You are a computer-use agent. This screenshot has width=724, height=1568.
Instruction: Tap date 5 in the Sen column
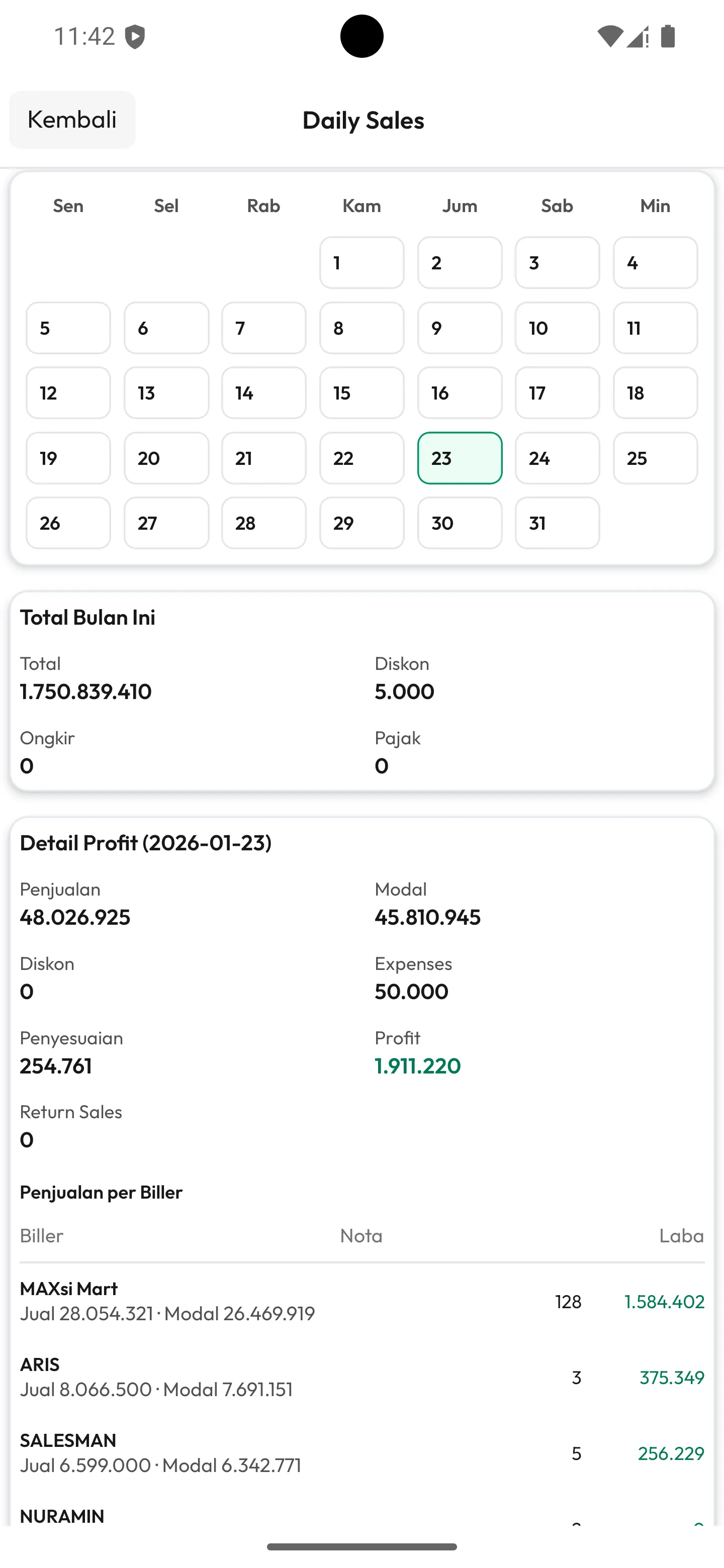coord(68,328)
